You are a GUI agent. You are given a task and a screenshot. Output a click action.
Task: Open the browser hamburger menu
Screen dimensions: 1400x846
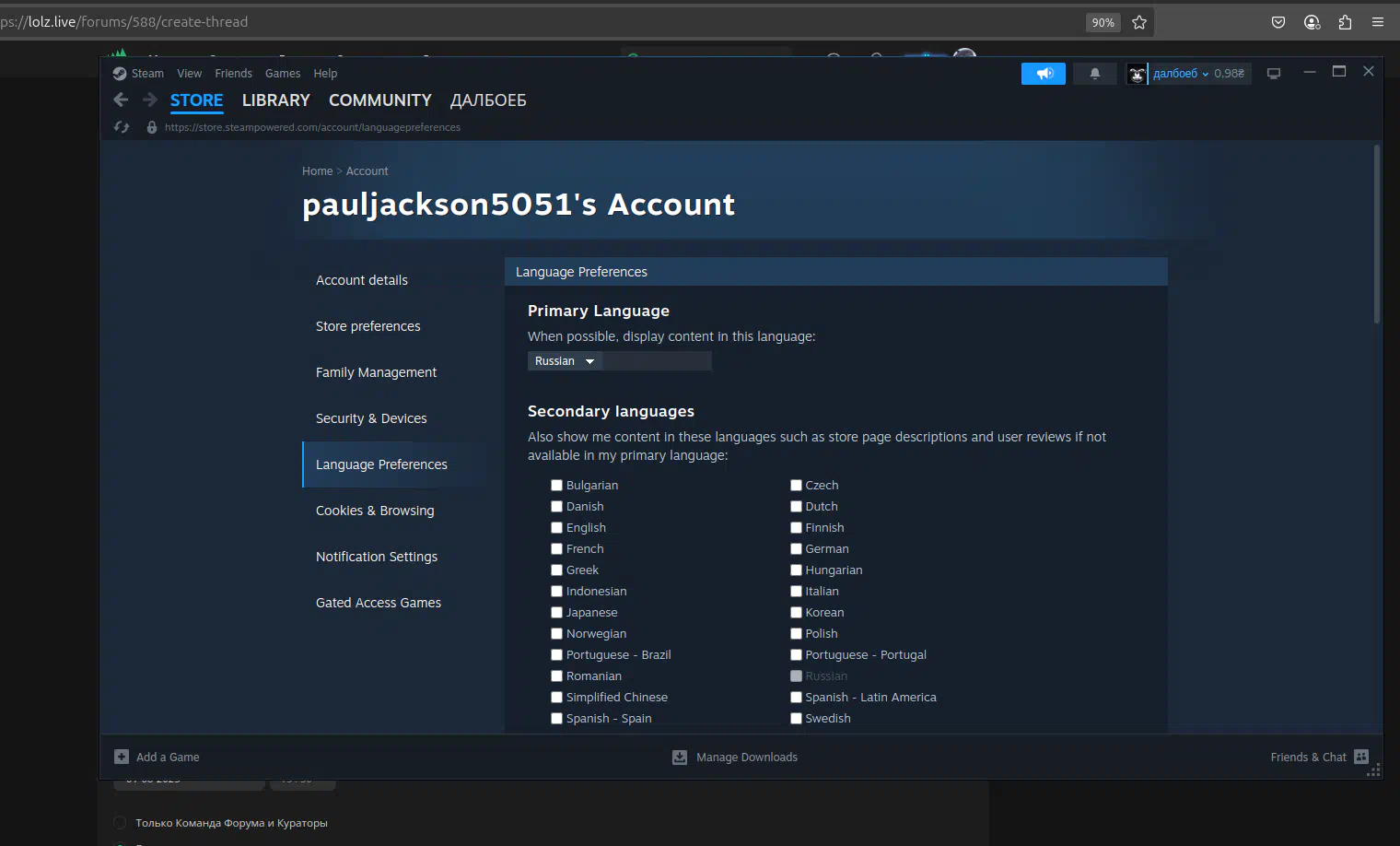tap(1378, 22)
